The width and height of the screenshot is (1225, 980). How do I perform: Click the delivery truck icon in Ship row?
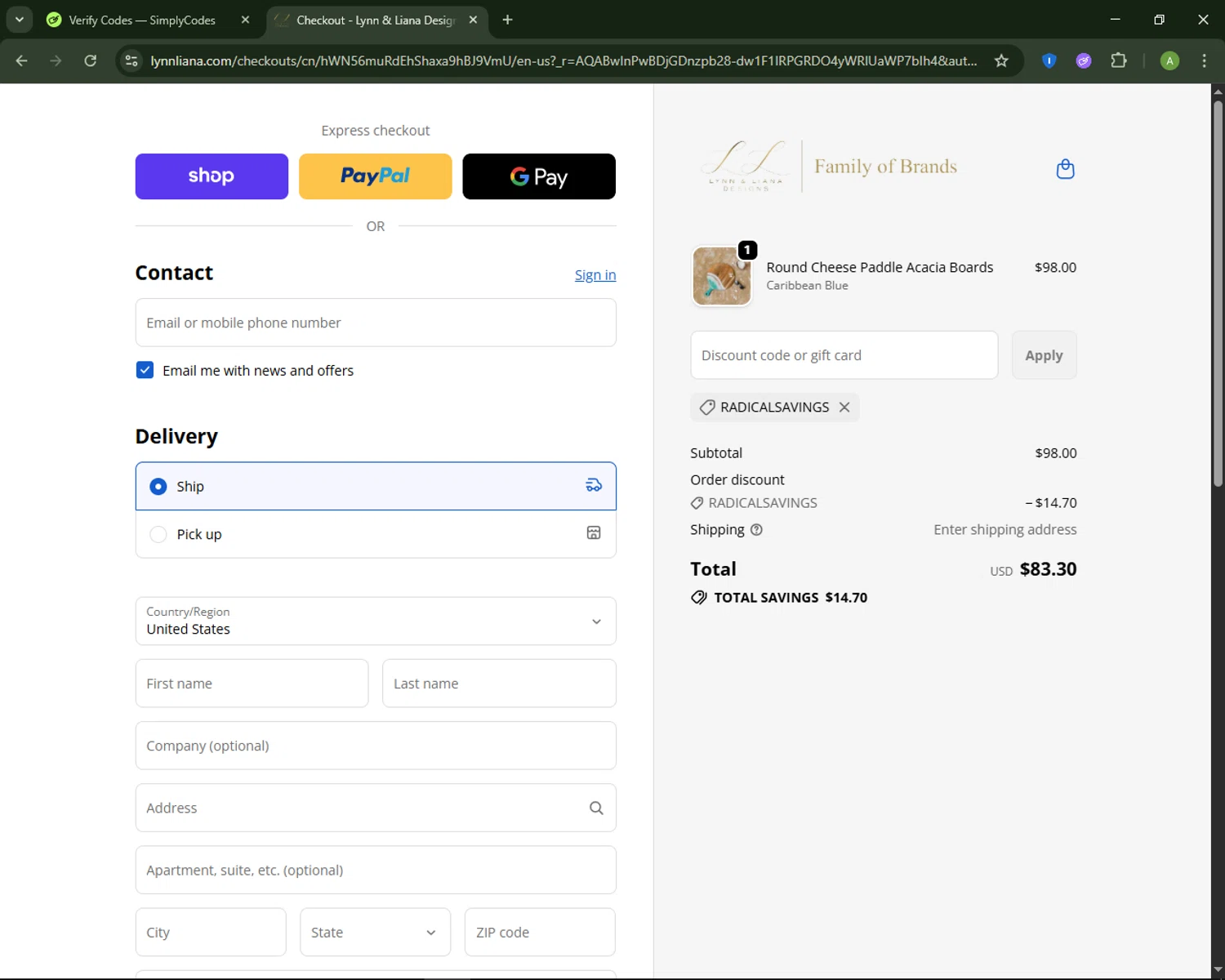coord(594,486)
